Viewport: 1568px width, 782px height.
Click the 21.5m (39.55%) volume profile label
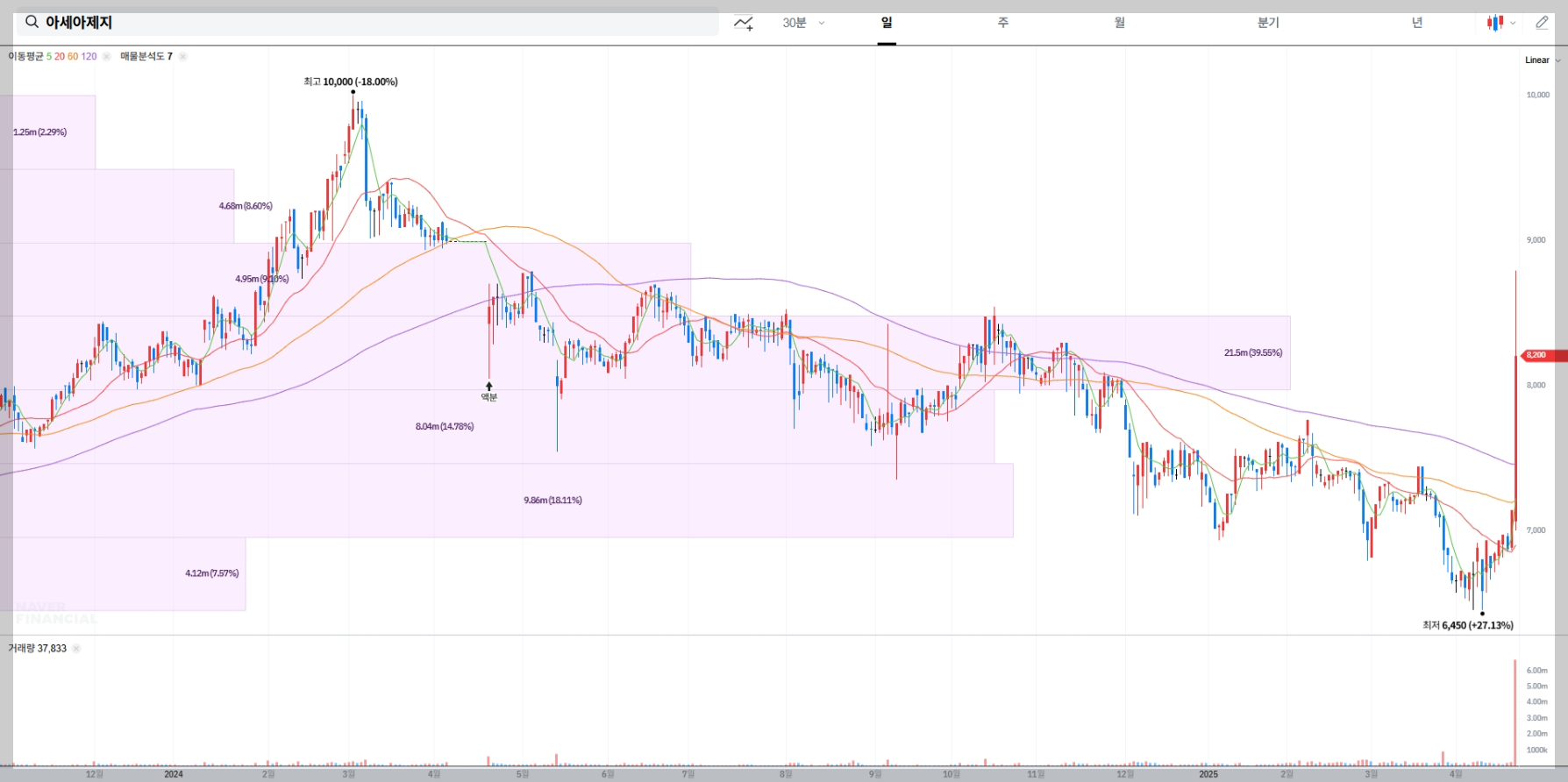(x=1253, y=352)
